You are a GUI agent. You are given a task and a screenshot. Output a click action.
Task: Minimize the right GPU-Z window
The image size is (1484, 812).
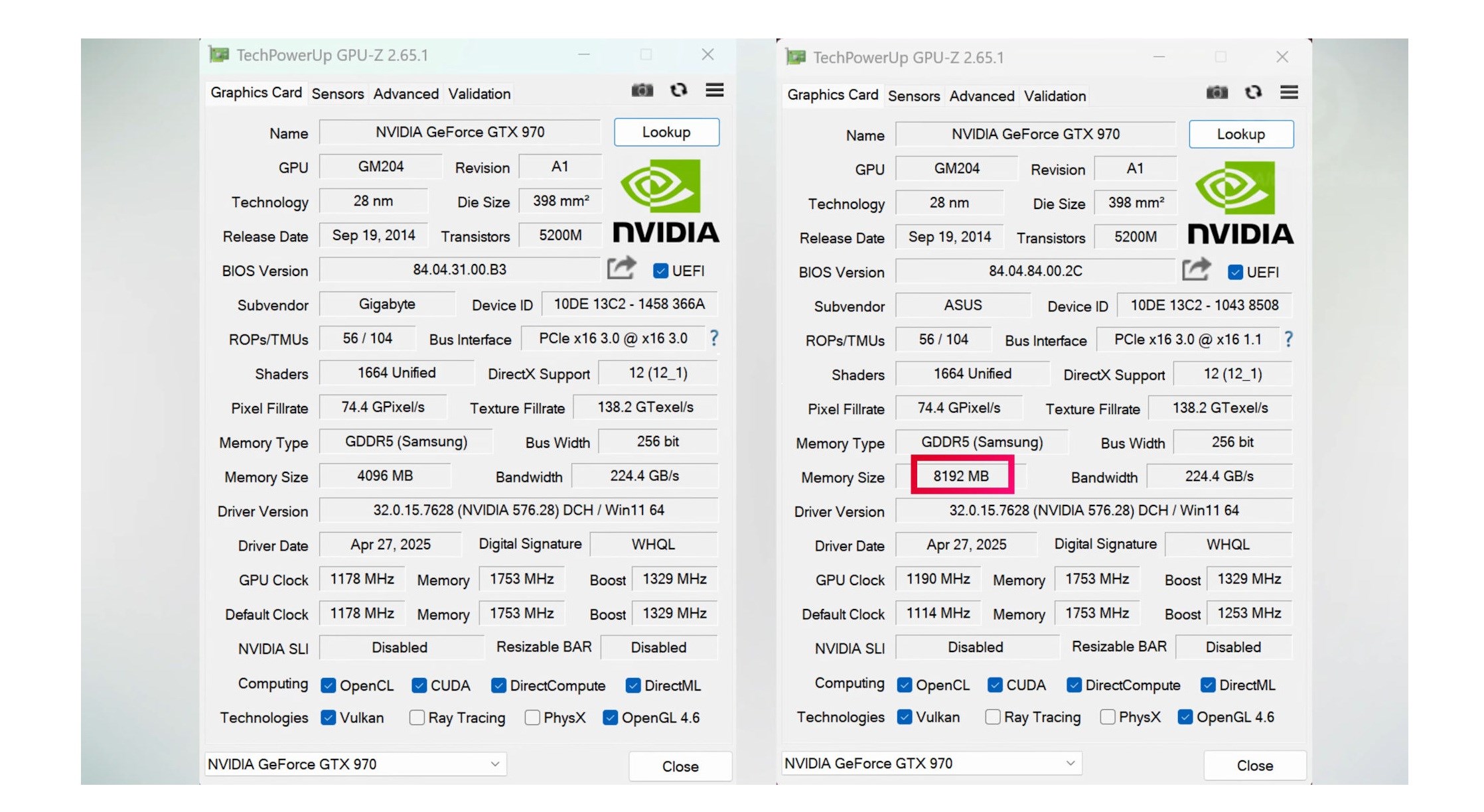coord(1159,57)
